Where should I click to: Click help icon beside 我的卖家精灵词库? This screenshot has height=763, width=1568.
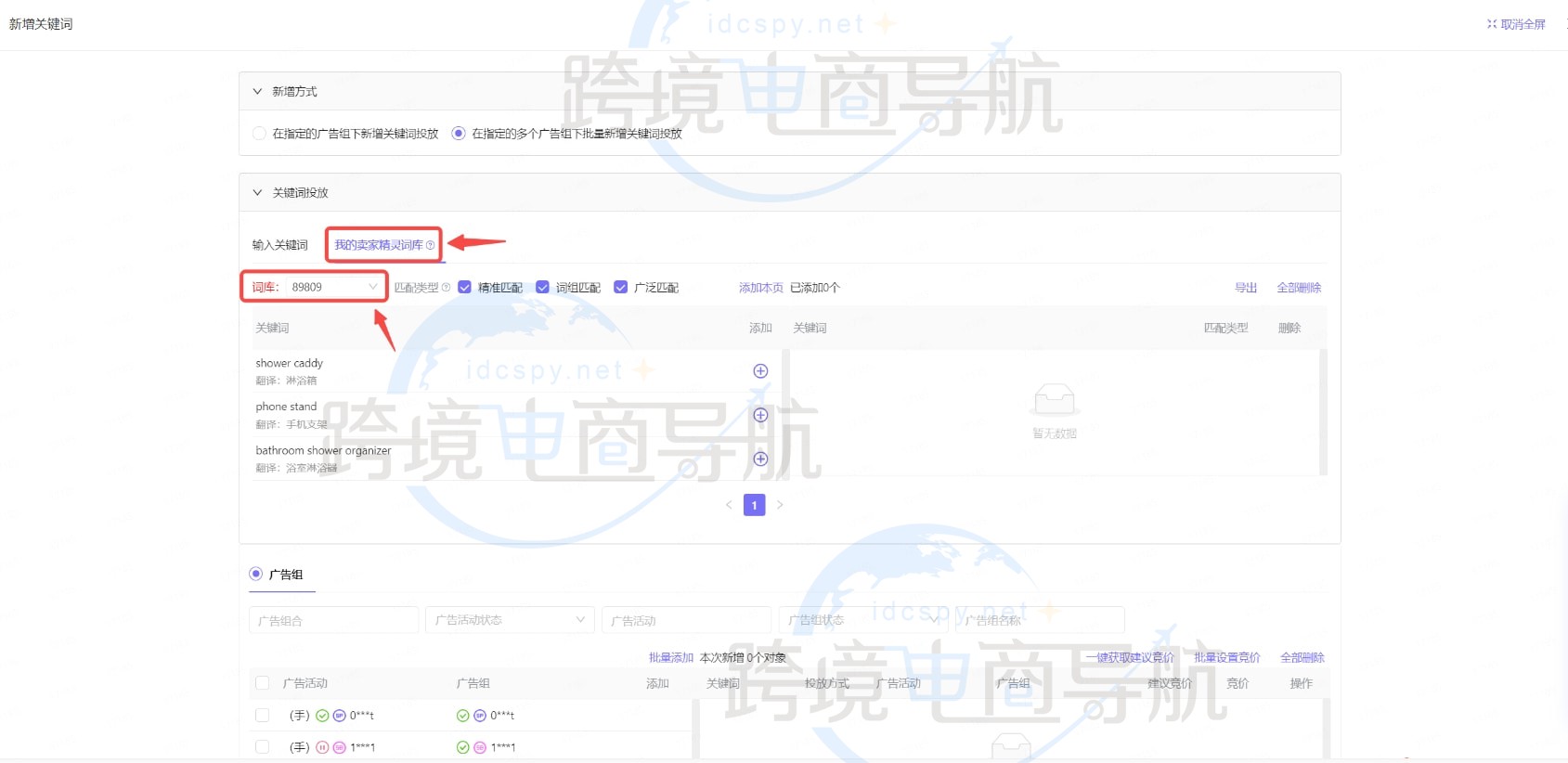(x=430, y=245)
